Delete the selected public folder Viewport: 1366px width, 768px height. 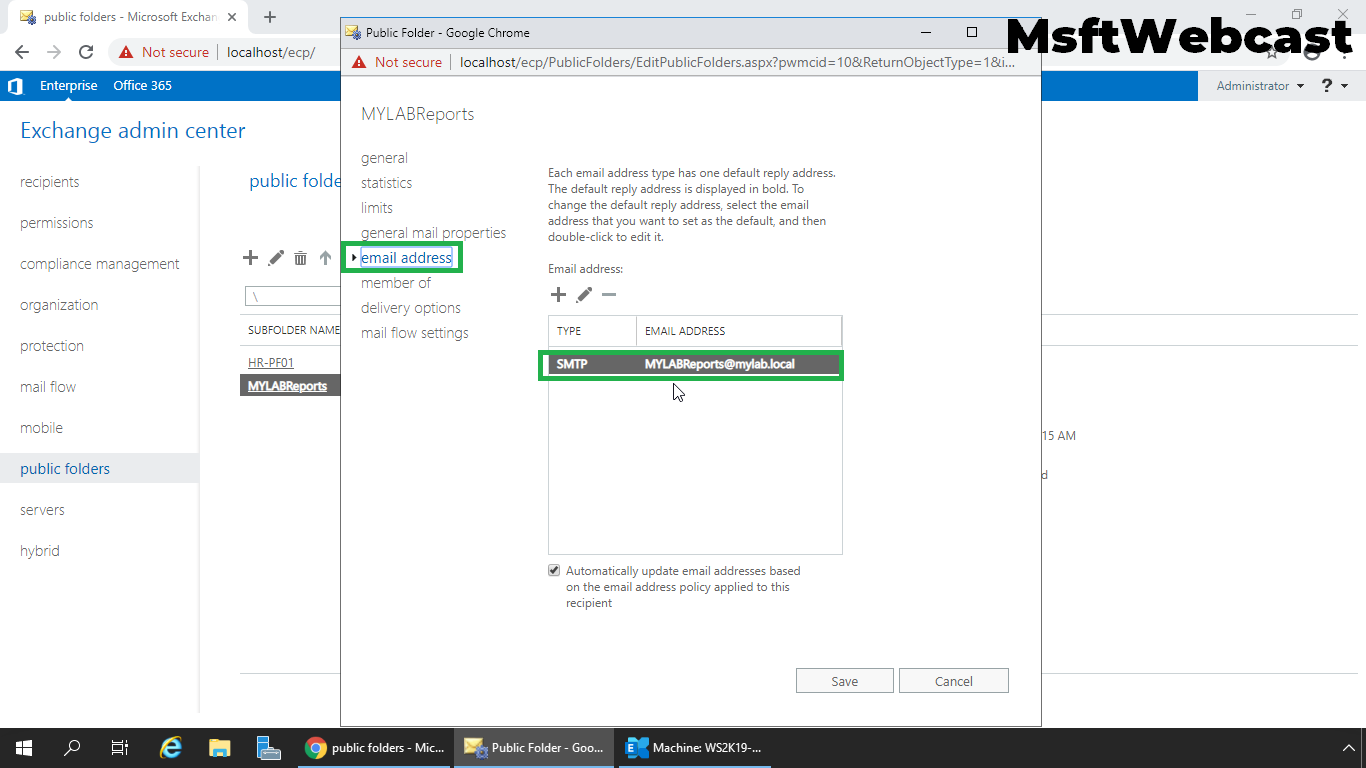300,258
